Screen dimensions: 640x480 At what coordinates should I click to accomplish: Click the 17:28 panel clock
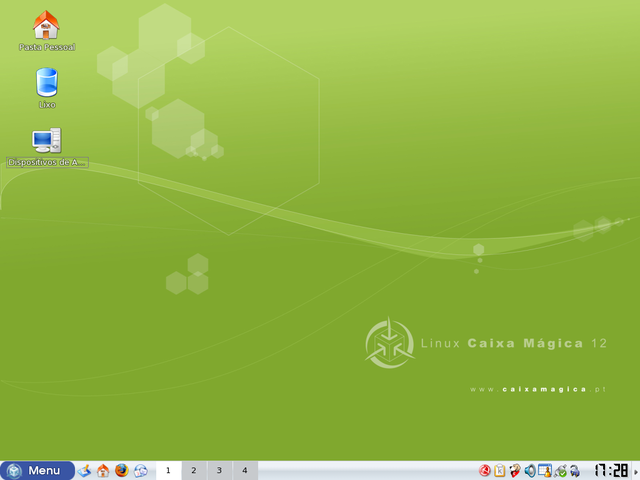click(x=611, y=471)
